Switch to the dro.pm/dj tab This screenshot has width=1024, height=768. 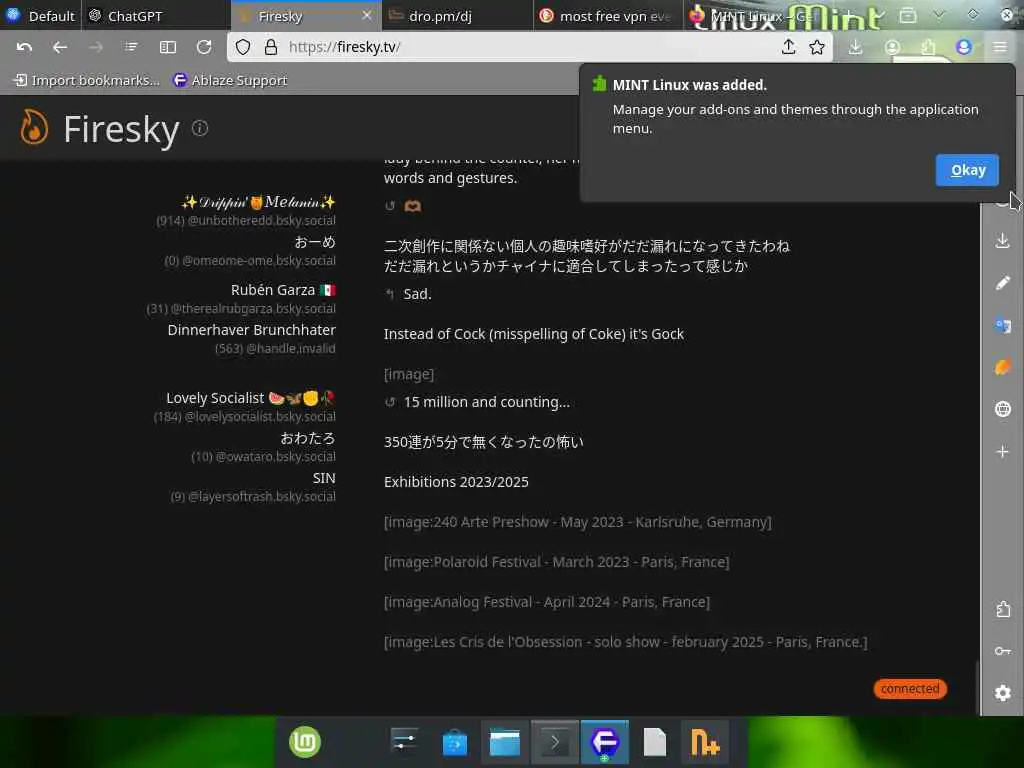tap(457, 16)
